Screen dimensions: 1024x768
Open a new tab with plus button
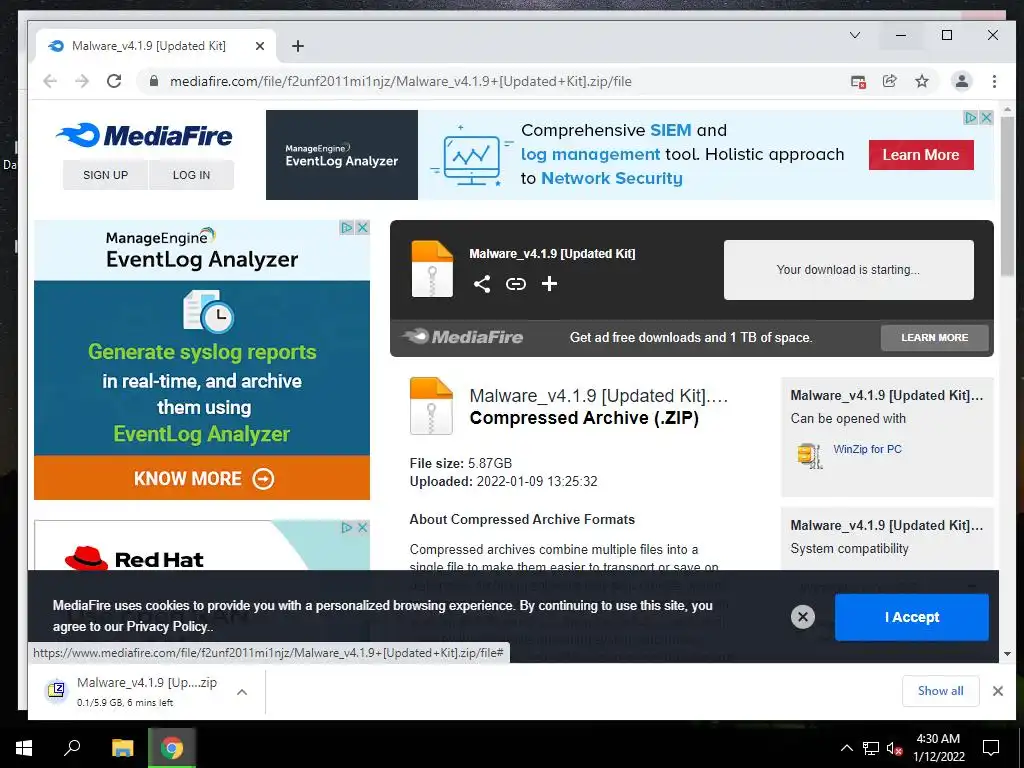298,46
